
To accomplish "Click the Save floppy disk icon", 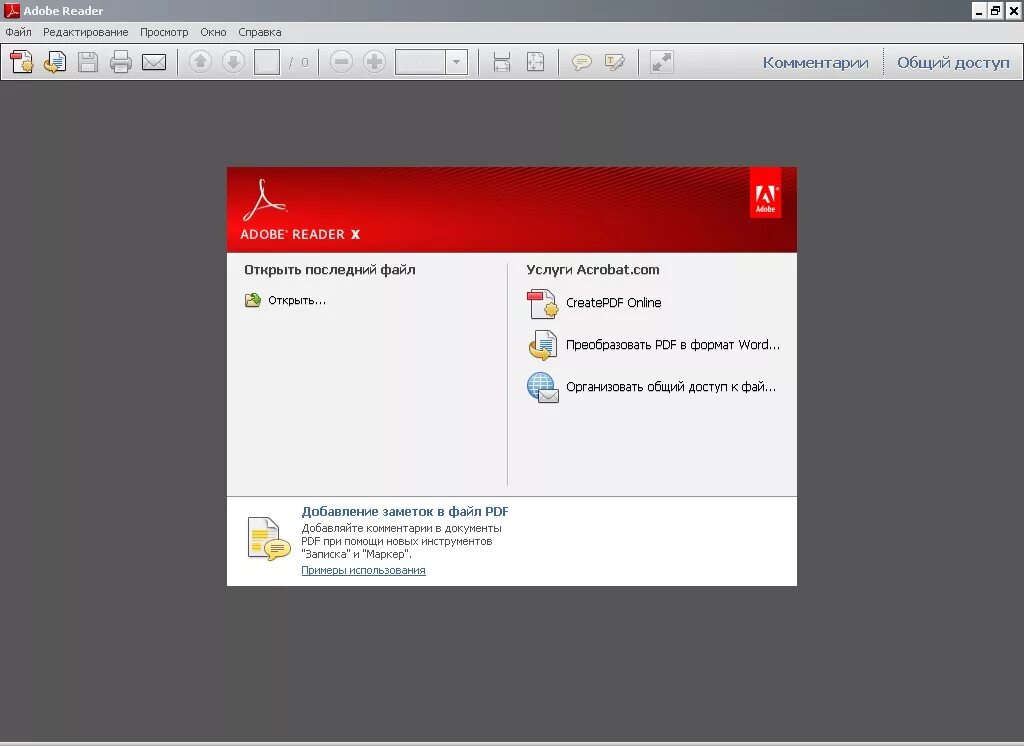I will [x=88, y=62].
